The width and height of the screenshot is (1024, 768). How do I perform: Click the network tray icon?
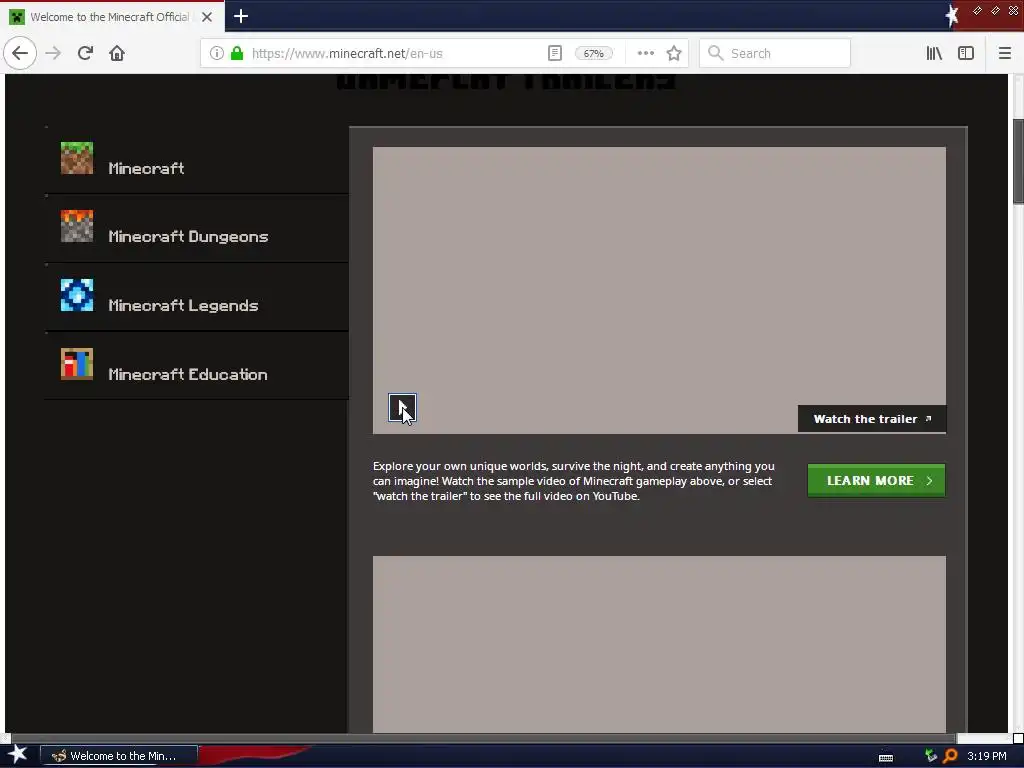pos(931,756)
